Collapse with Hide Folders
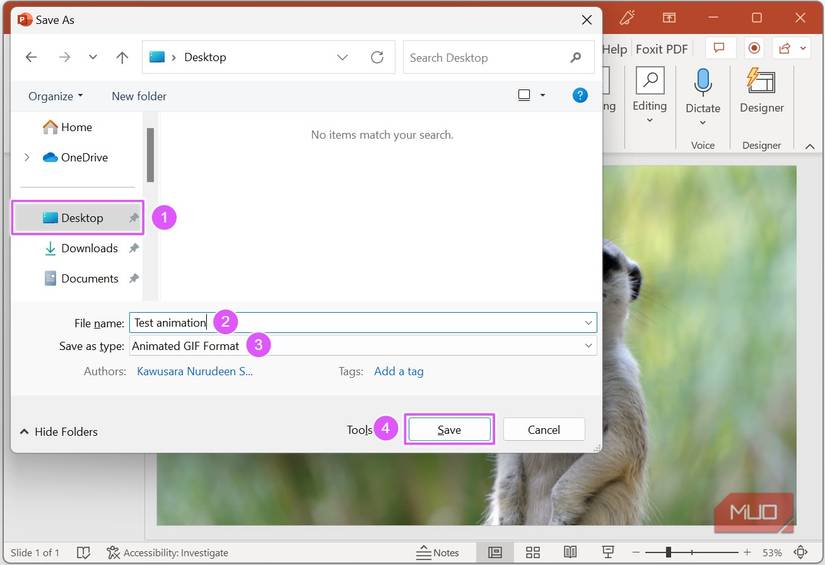The width and height of the screenshot is (825, 565). coord(59,431)
